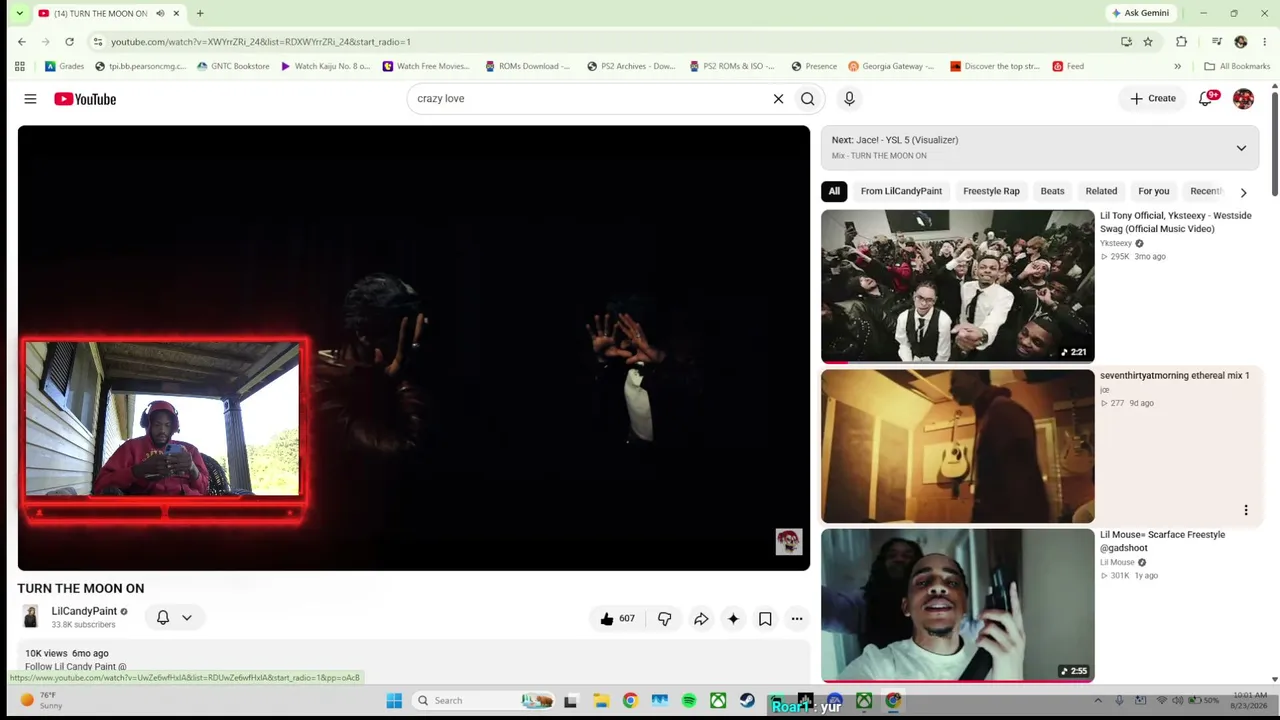Click the browser address bar URL
The height and width of the screenshot is (720, 1280).
(261, 42)
